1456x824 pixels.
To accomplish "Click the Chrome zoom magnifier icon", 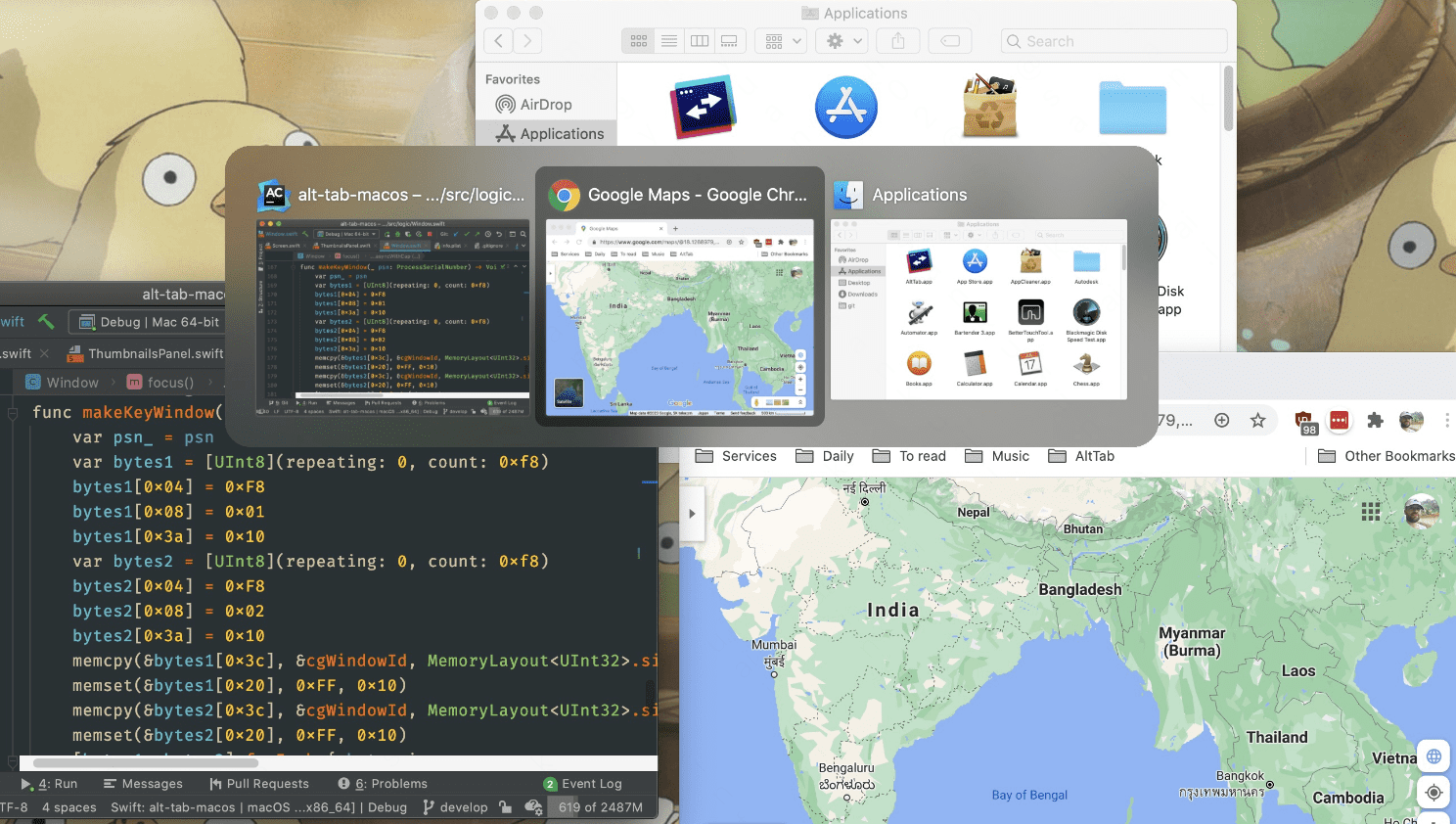I will pyautogui.click(x=1222, y=420).
